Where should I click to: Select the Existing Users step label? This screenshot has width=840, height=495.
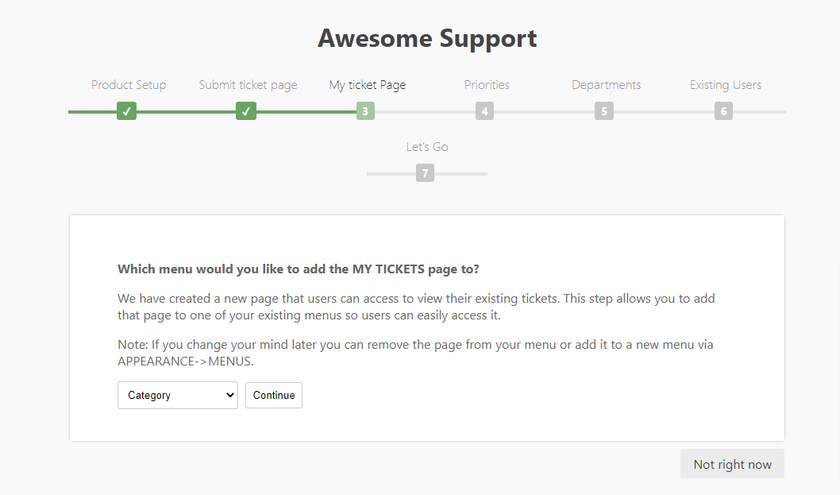726,85
